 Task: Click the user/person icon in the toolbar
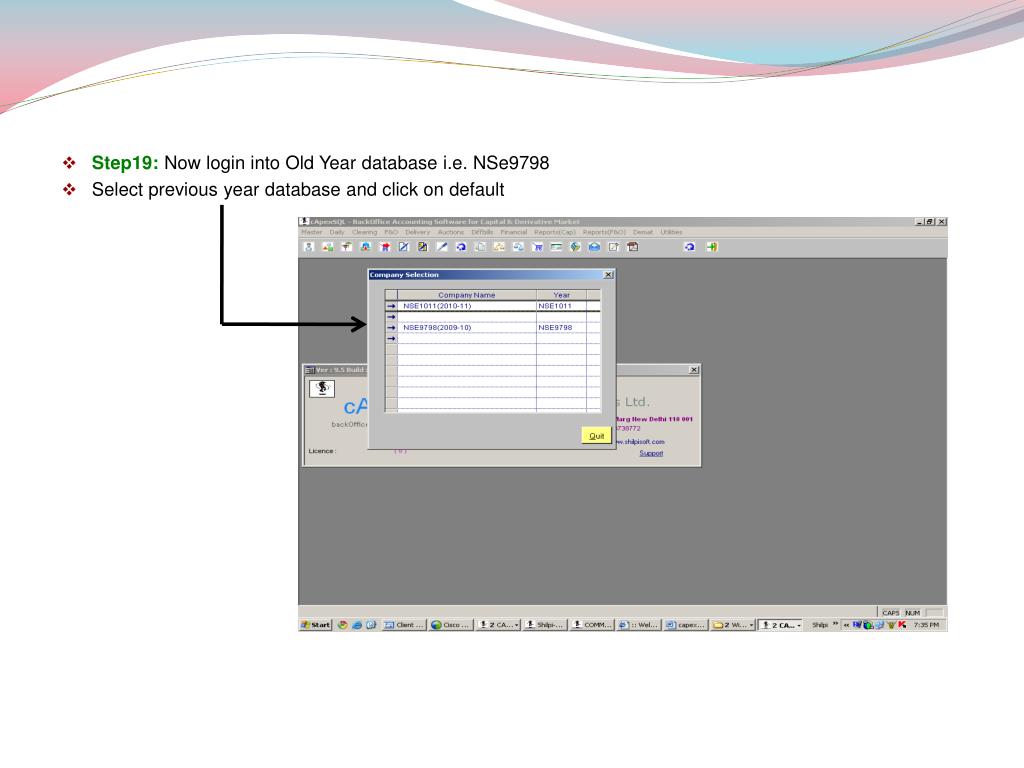(309, 247)
